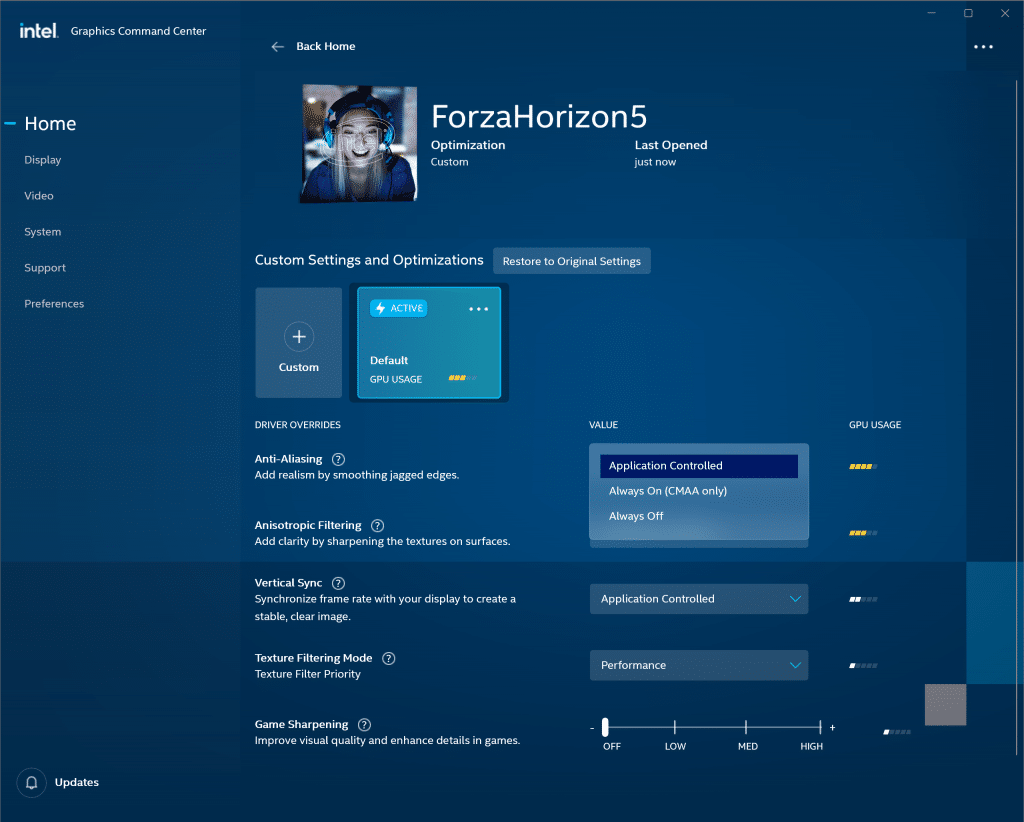Open the top-right three-dot options menu
Viewport: 1024px width, 822px height.
(983, 47)
